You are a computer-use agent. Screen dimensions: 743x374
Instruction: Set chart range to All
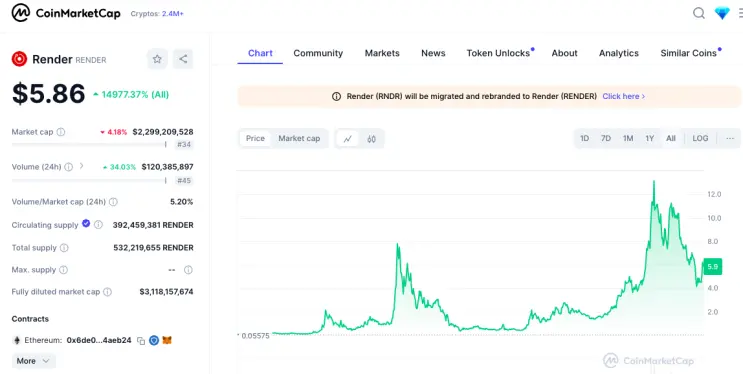[671, 138]
